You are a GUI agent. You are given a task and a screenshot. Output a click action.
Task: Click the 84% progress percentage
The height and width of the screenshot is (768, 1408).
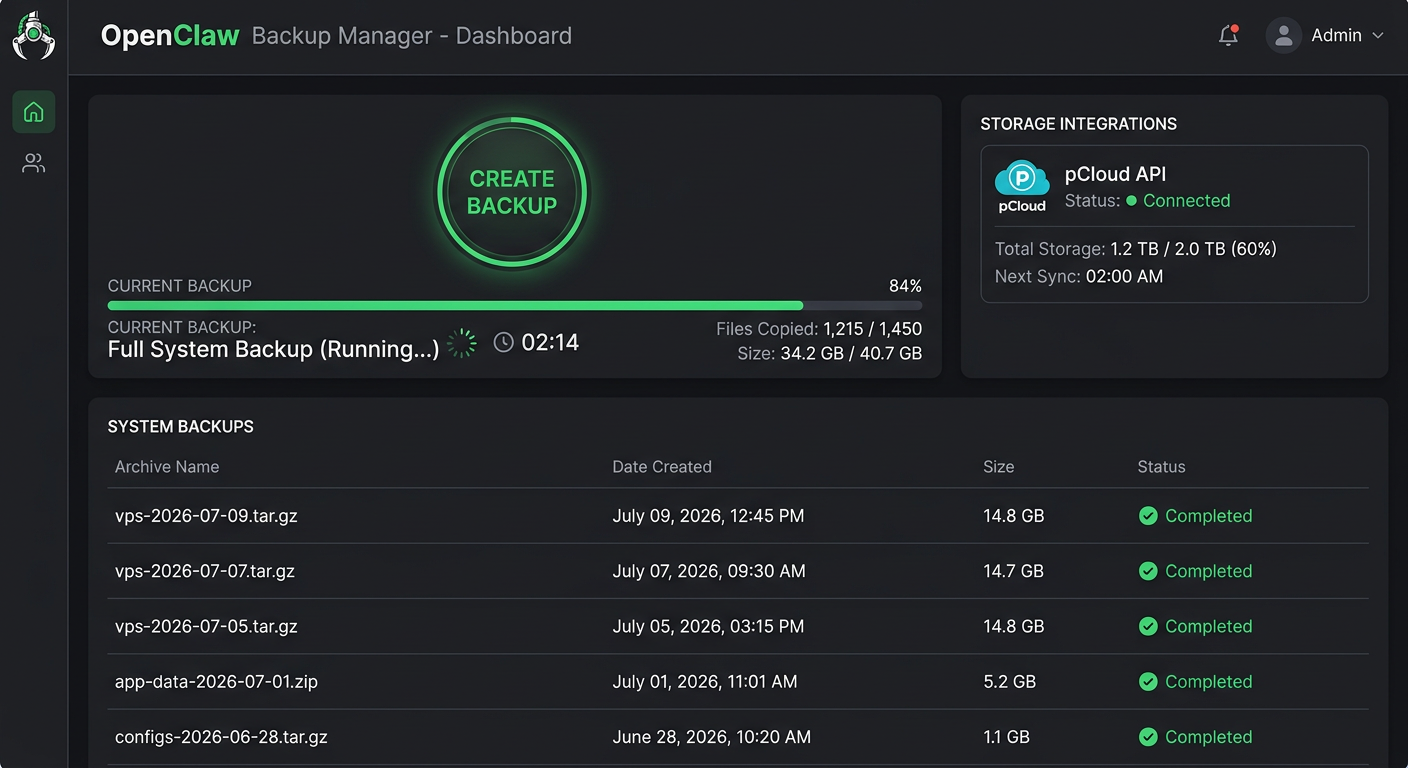(905, 286)
